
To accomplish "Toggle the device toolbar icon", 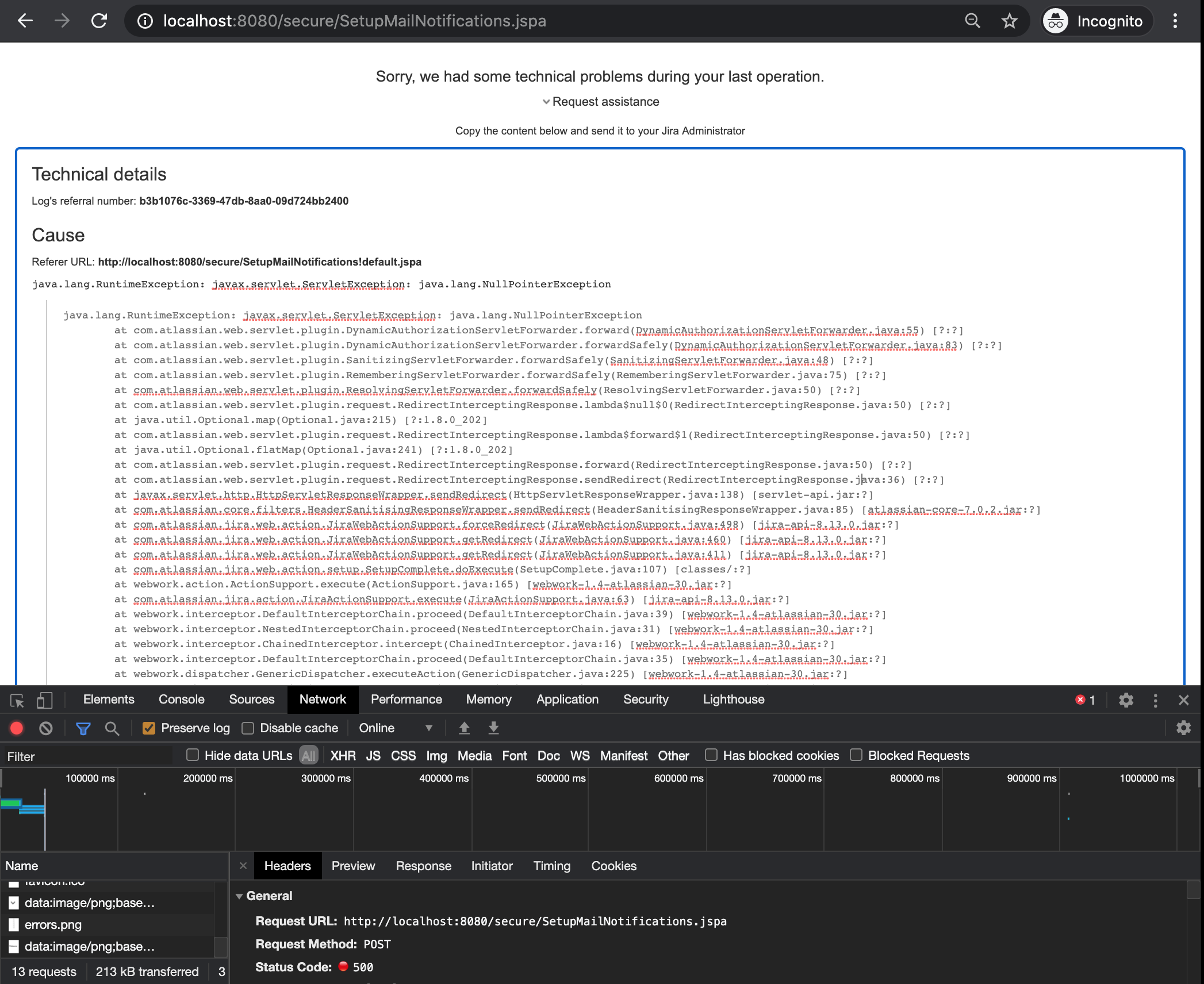I will (x=44, y=700).
